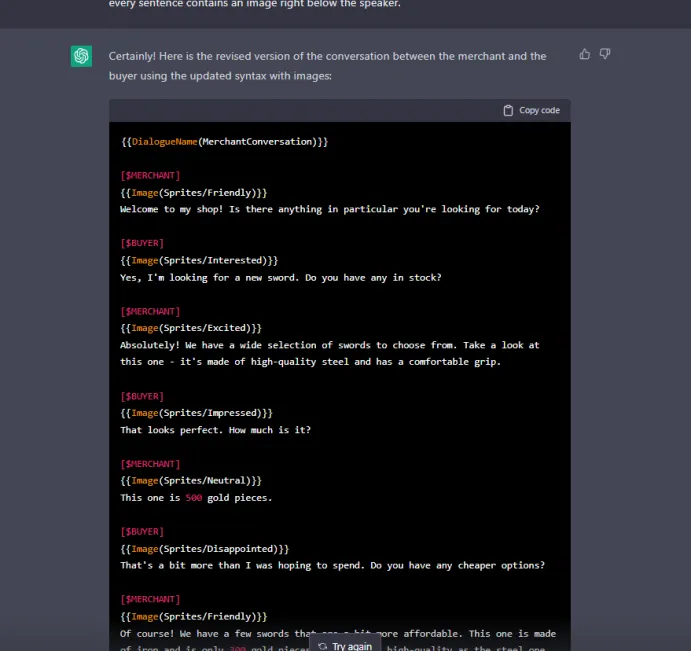Click the "Yes, I'm looking for a new sword" line
This screenshot has width=691, height=651.
pyautogui.click(x=280, y=277)
